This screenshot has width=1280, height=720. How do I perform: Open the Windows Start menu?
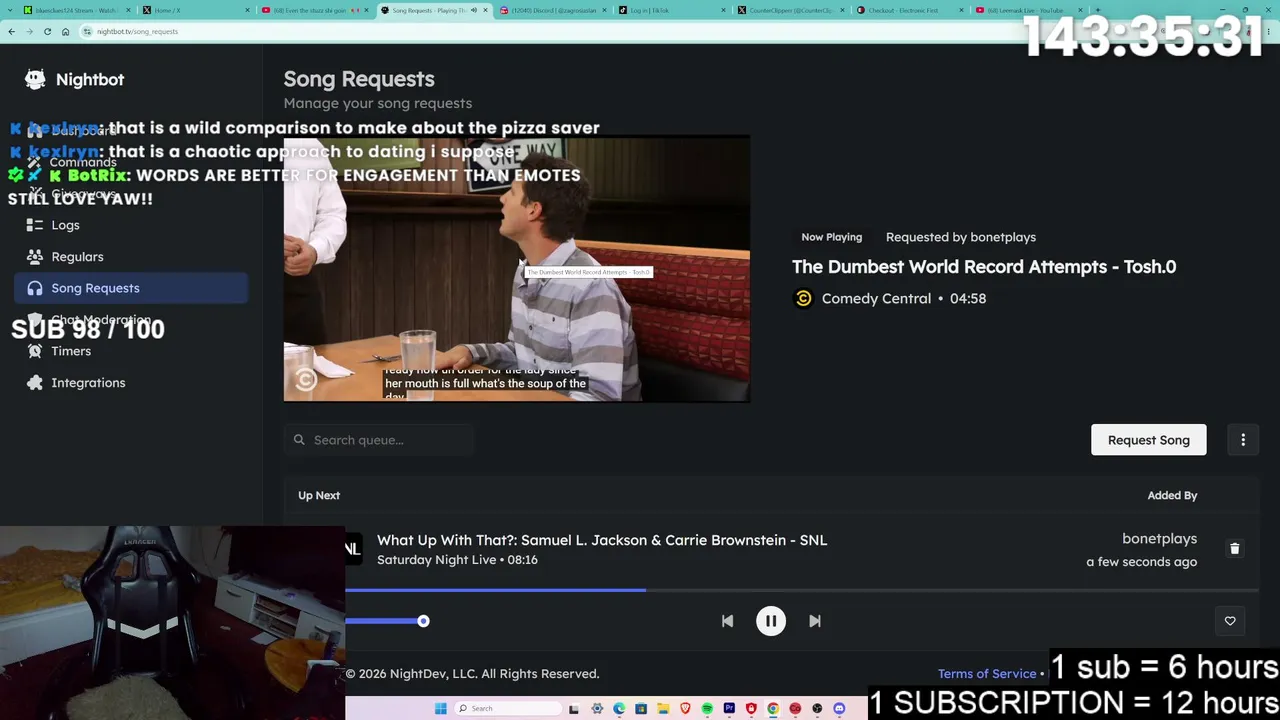(441, 709)
